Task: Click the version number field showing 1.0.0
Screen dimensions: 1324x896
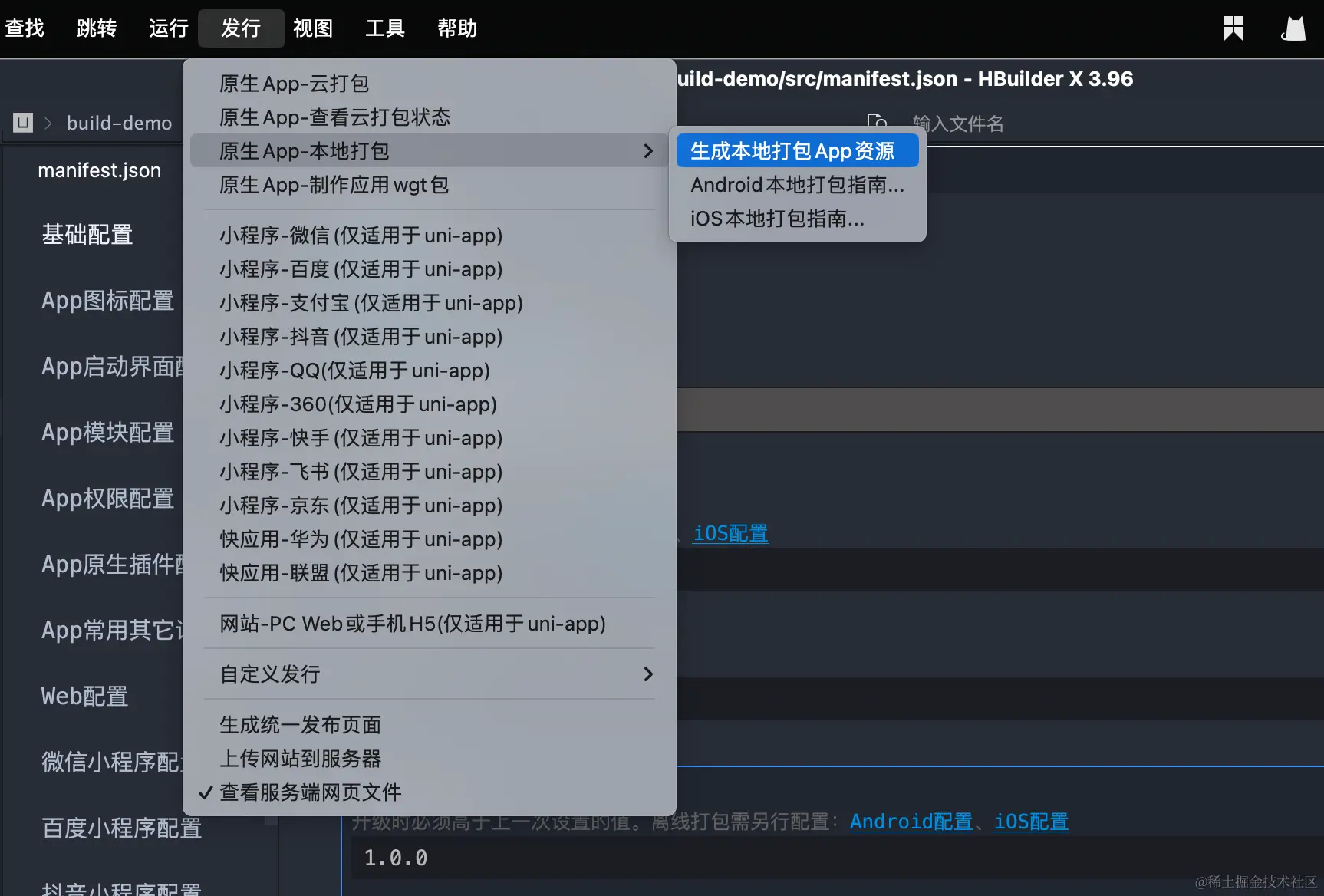Action: tap(395, 858)
